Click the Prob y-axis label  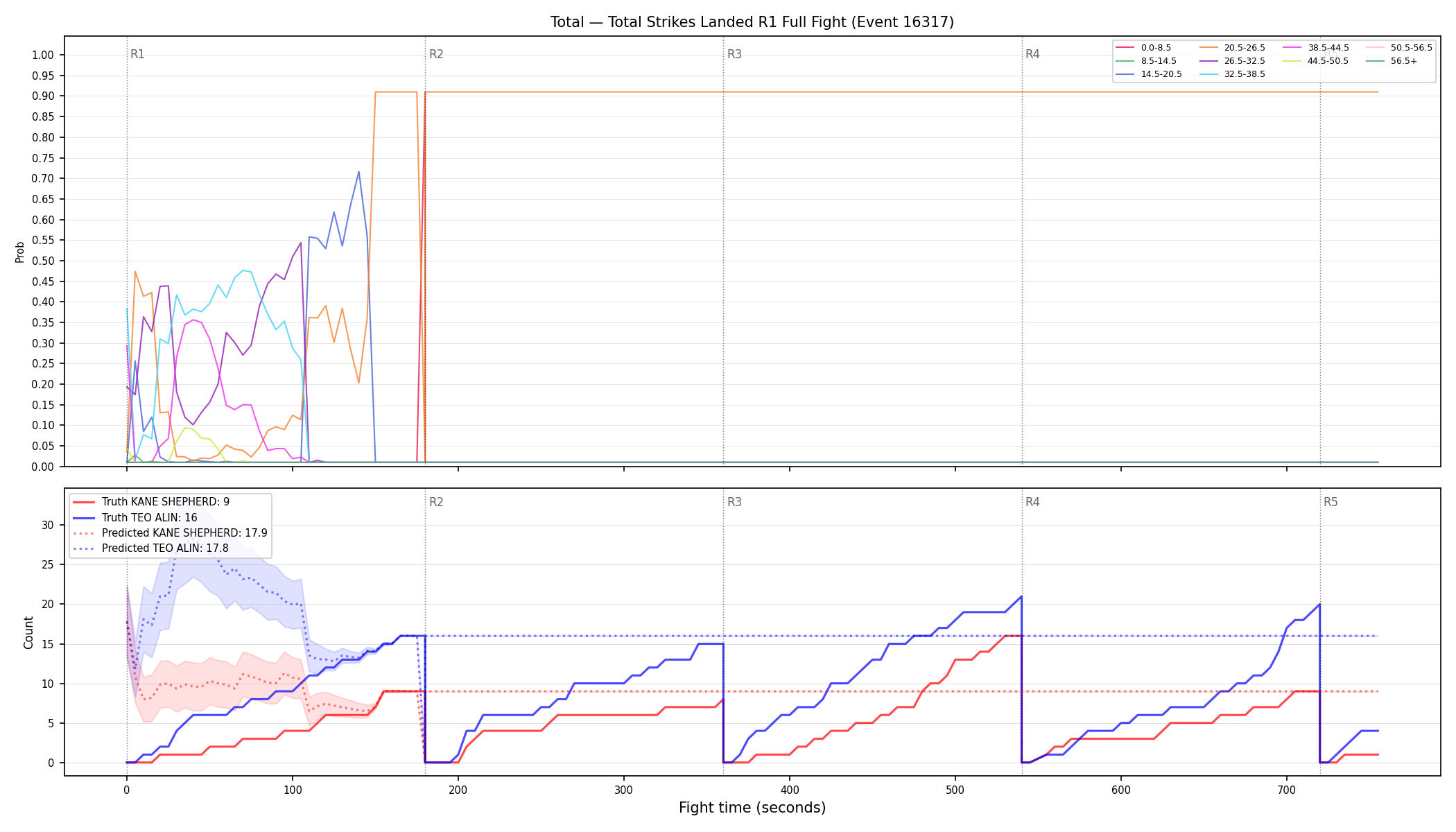20,252
